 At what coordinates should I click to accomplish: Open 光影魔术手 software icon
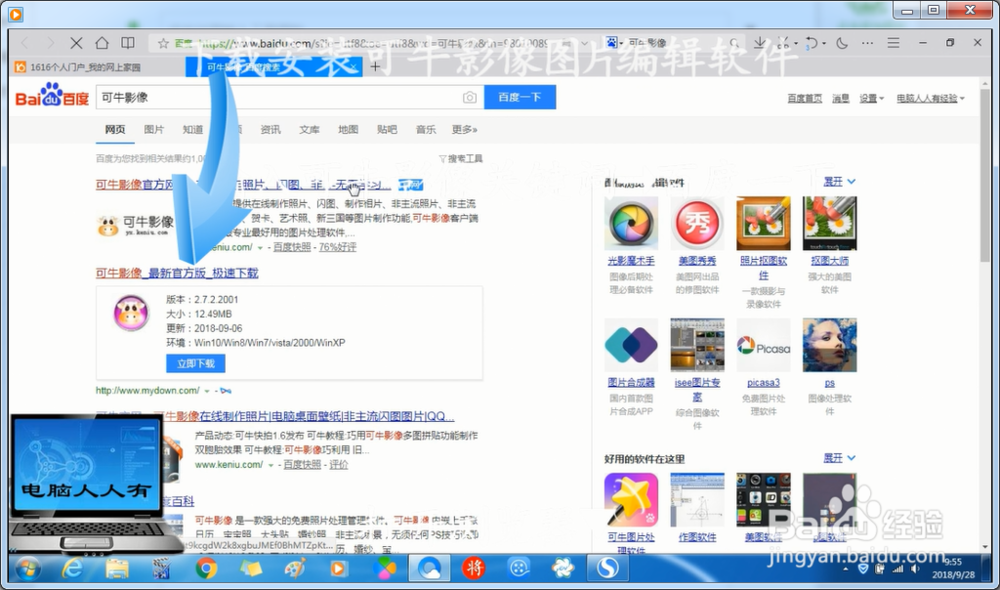(631, 223)
